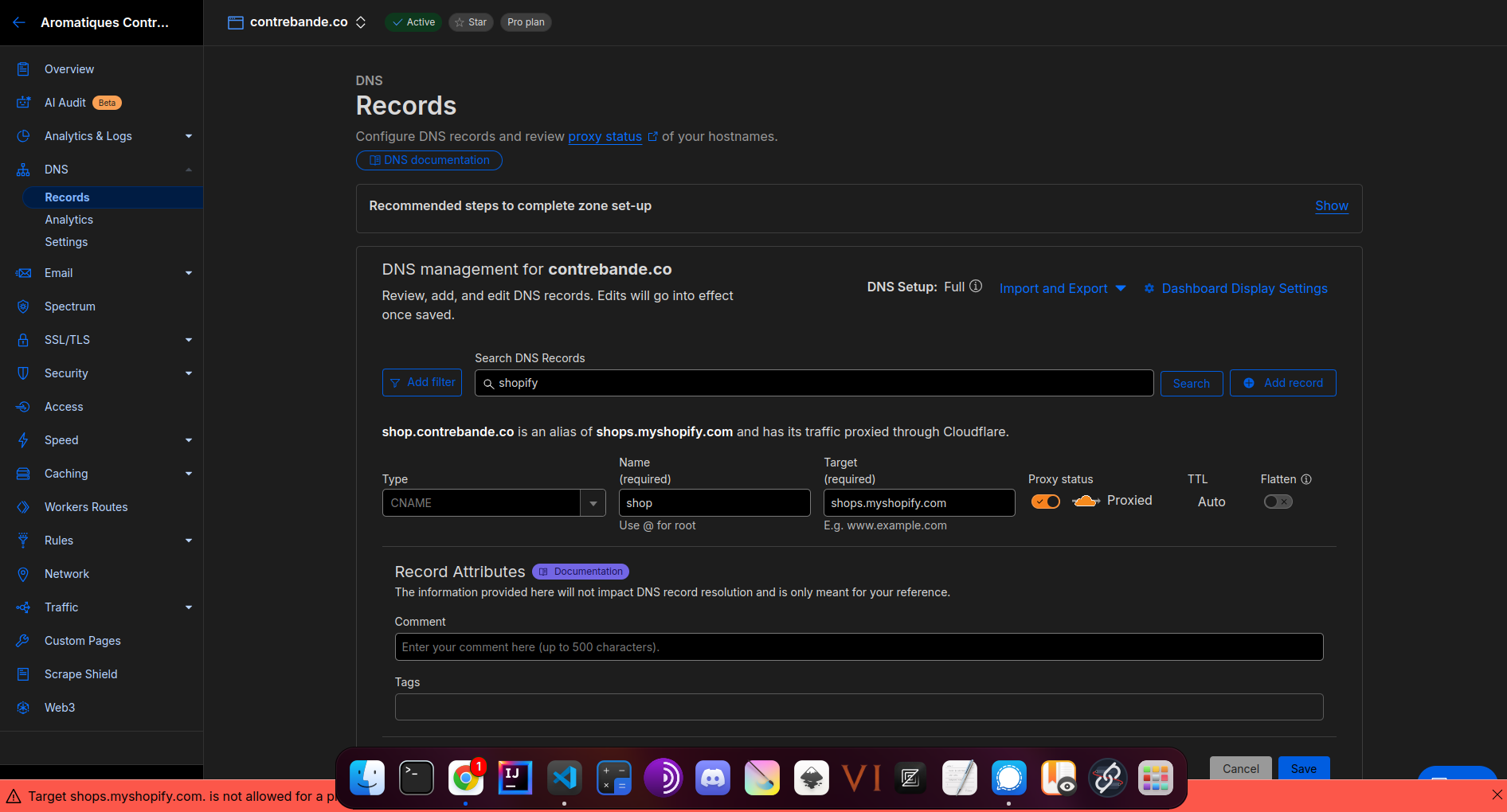Open Discord from the dock
The image size is (1507, 812).
click(x=713, y=778)
